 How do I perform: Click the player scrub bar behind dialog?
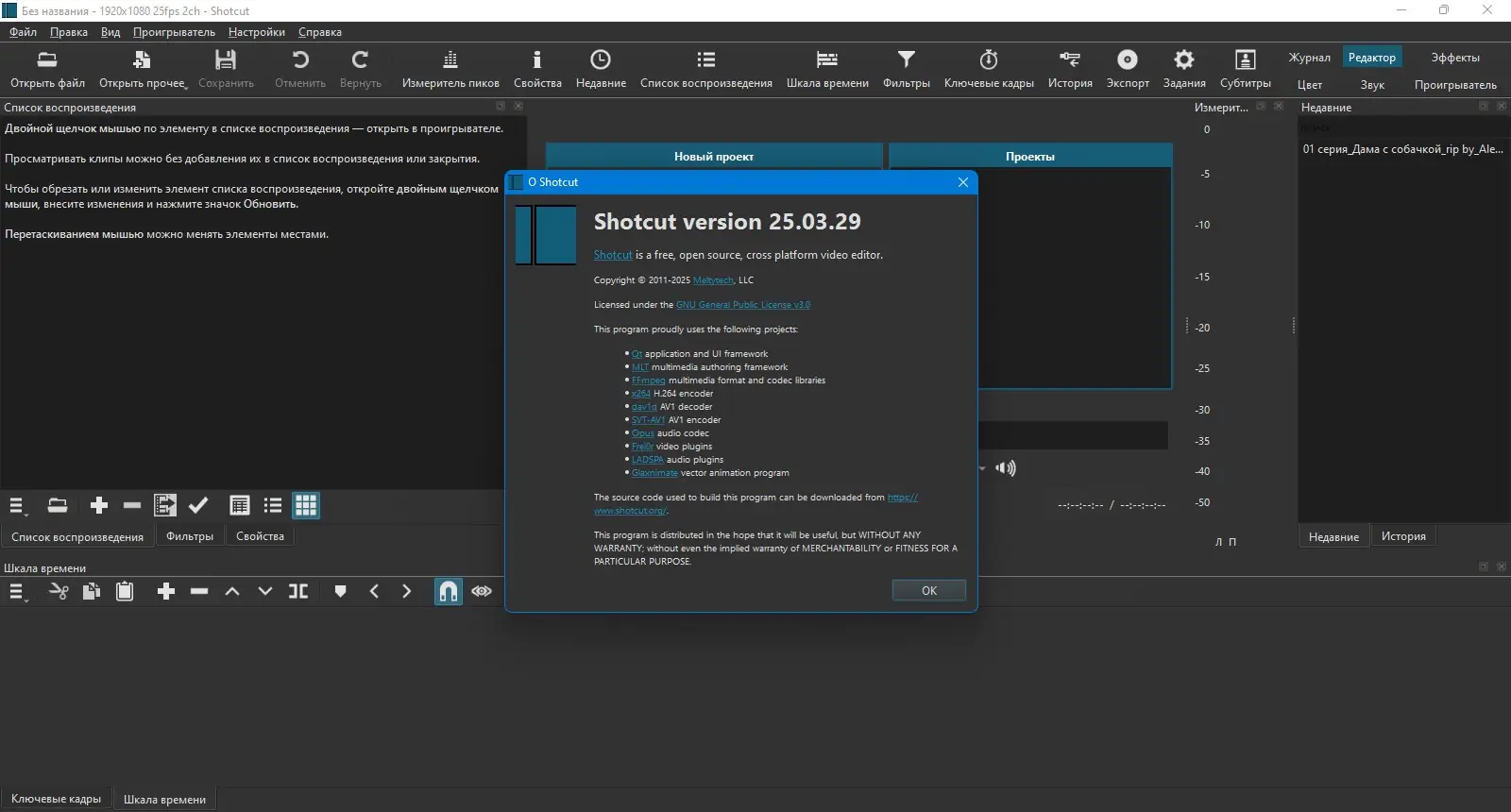click(x=1073, y=435)
